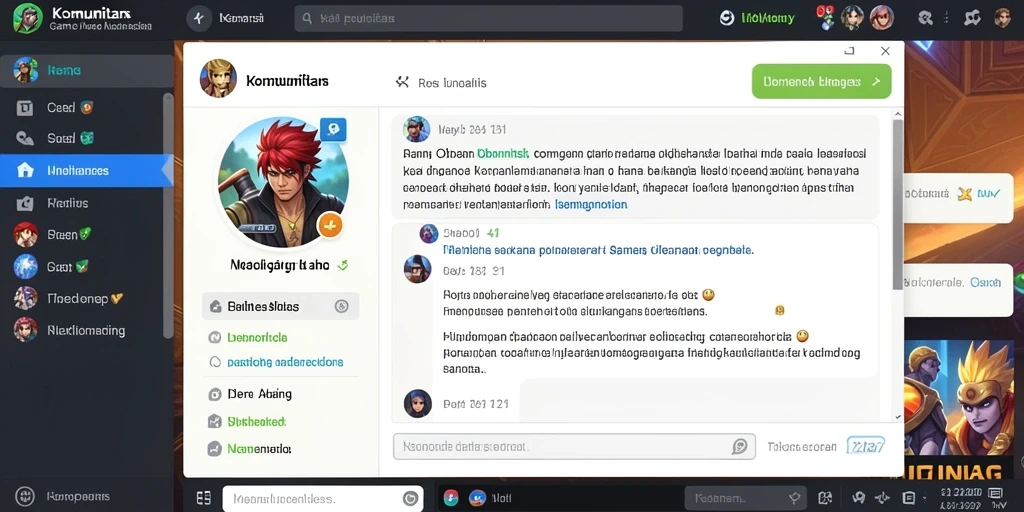
Task: Click the green Domenct btnages button
Action: click(822, 82)
